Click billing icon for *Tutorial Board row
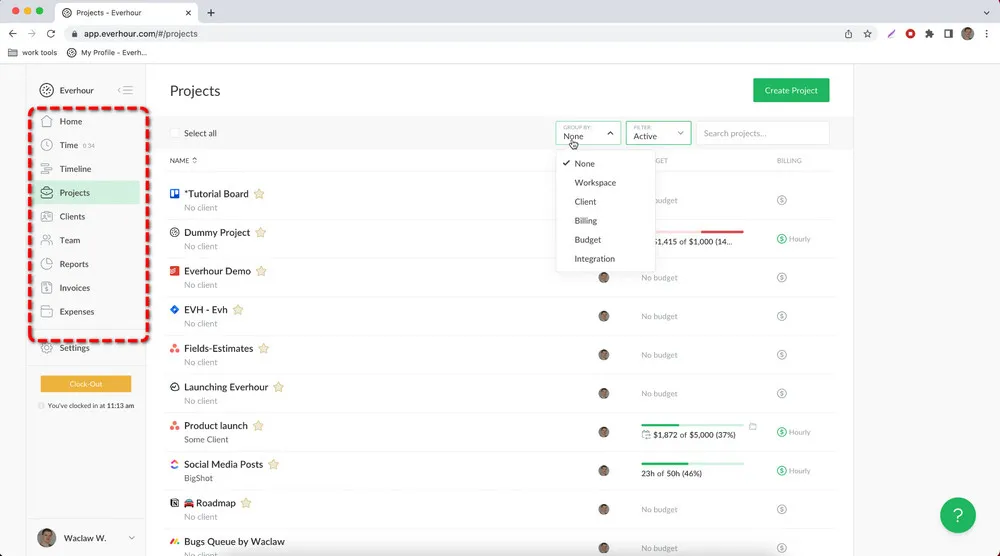This screenshot has height=556, width=1000. point(781,200)
